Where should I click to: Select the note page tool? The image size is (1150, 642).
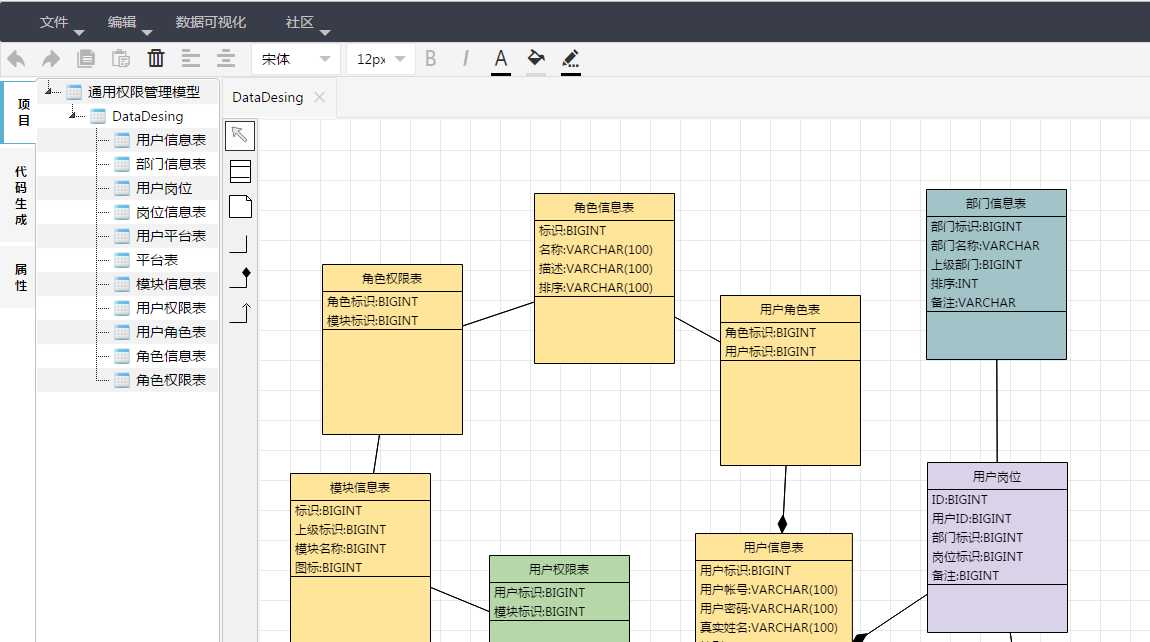[x=240, y=206]
